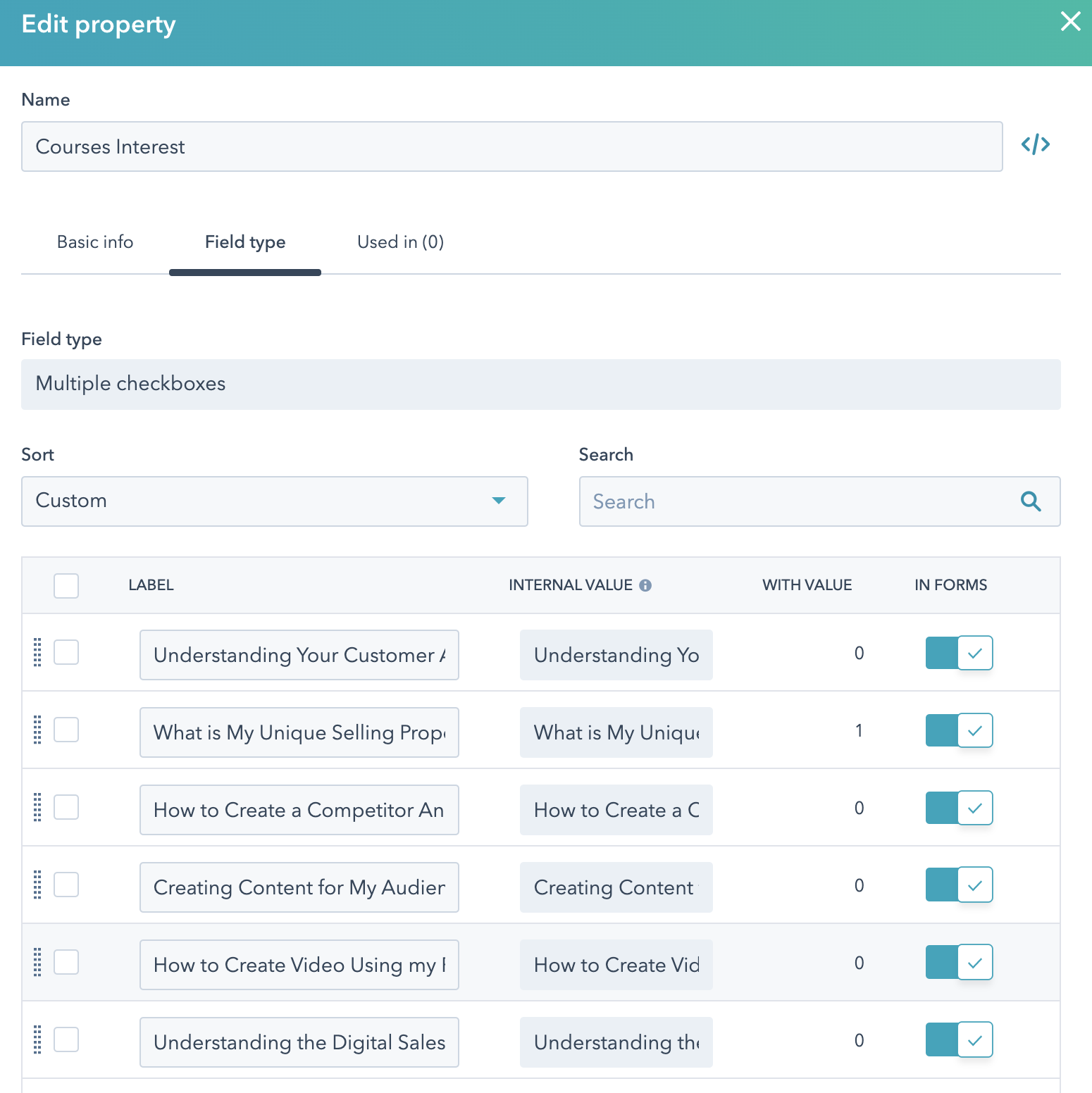Click internal value What is My Unique
Screen dimensions: 1092x1093
(x=616, y=732)
